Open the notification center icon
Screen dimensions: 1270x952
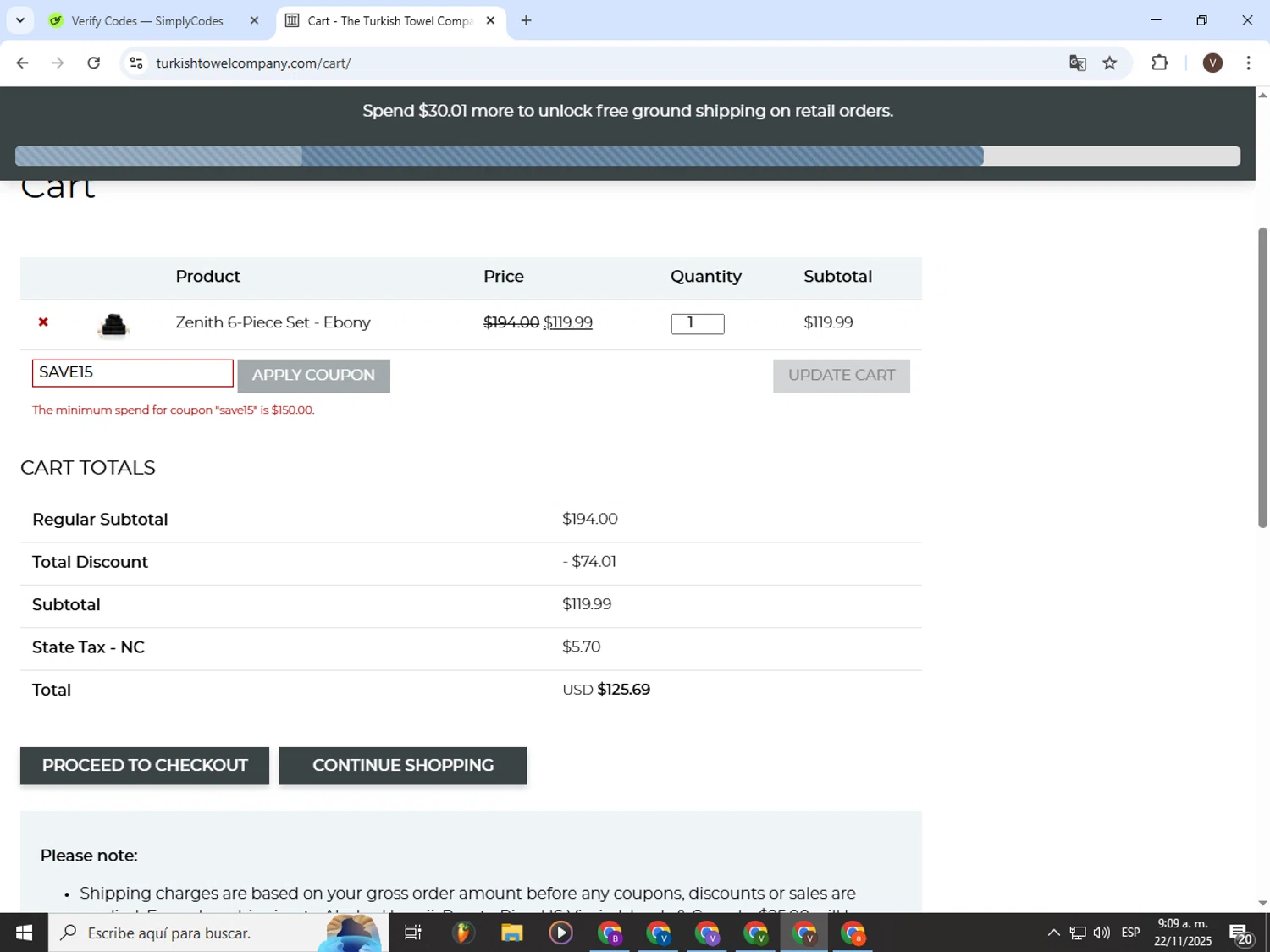(x=1241, y=933)
